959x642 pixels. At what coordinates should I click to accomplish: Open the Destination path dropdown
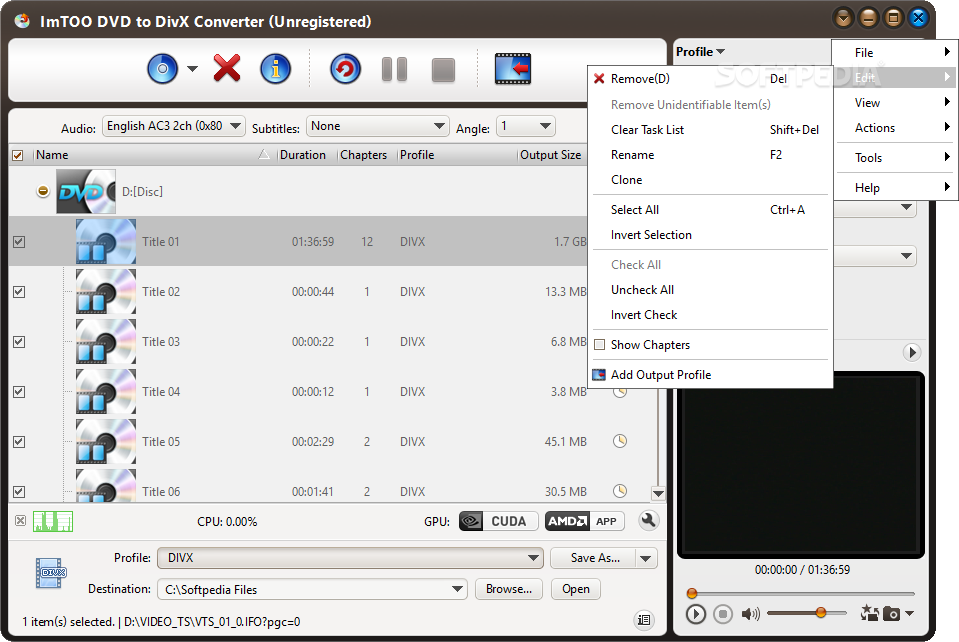coord(313,589)
